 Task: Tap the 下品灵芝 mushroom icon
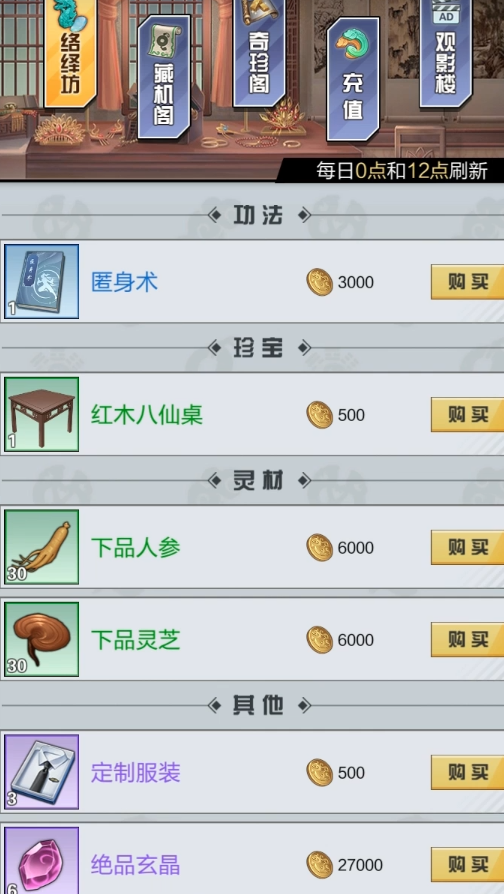(42, 640)
